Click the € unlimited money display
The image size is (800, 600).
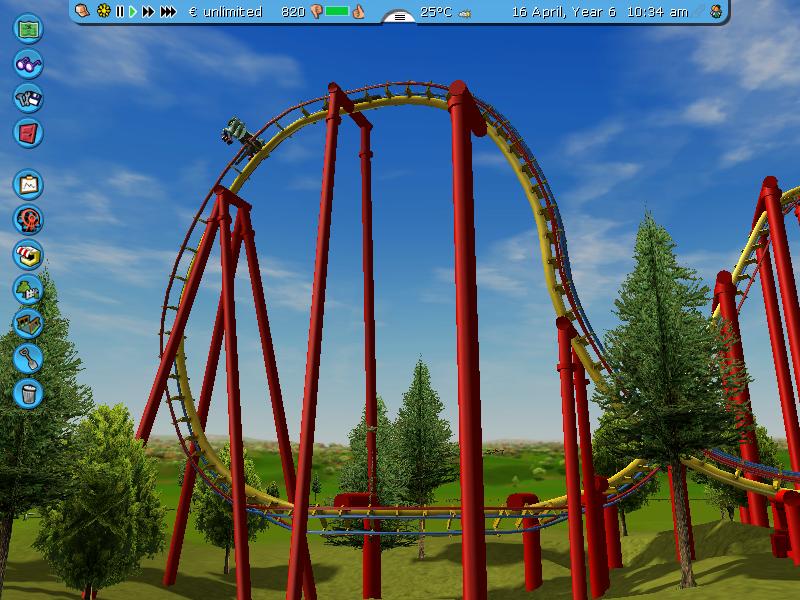[x=226, y=12]
